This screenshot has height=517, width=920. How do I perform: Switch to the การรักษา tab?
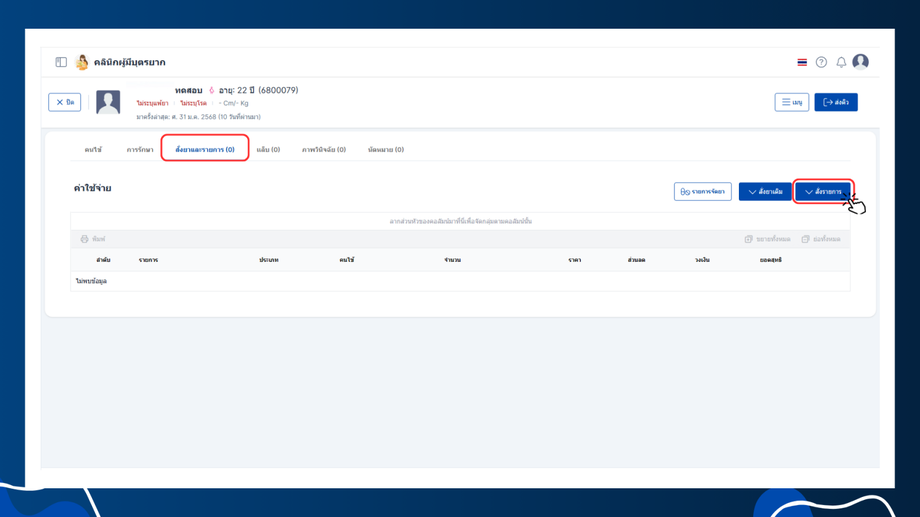140,150
